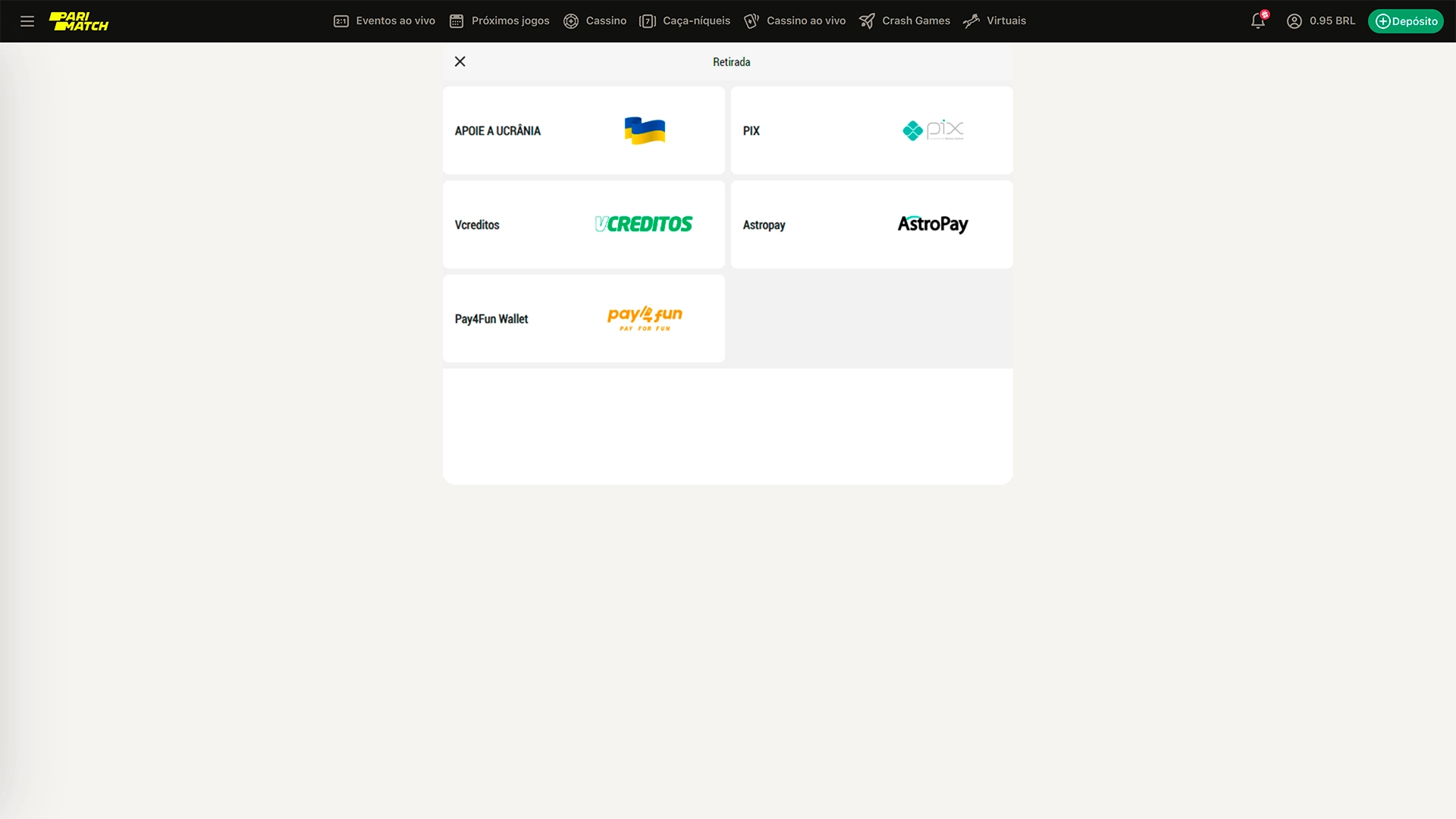The image size is (1456, 819).
Task: Click the green Depósito button
Action: click(1406, 21)
